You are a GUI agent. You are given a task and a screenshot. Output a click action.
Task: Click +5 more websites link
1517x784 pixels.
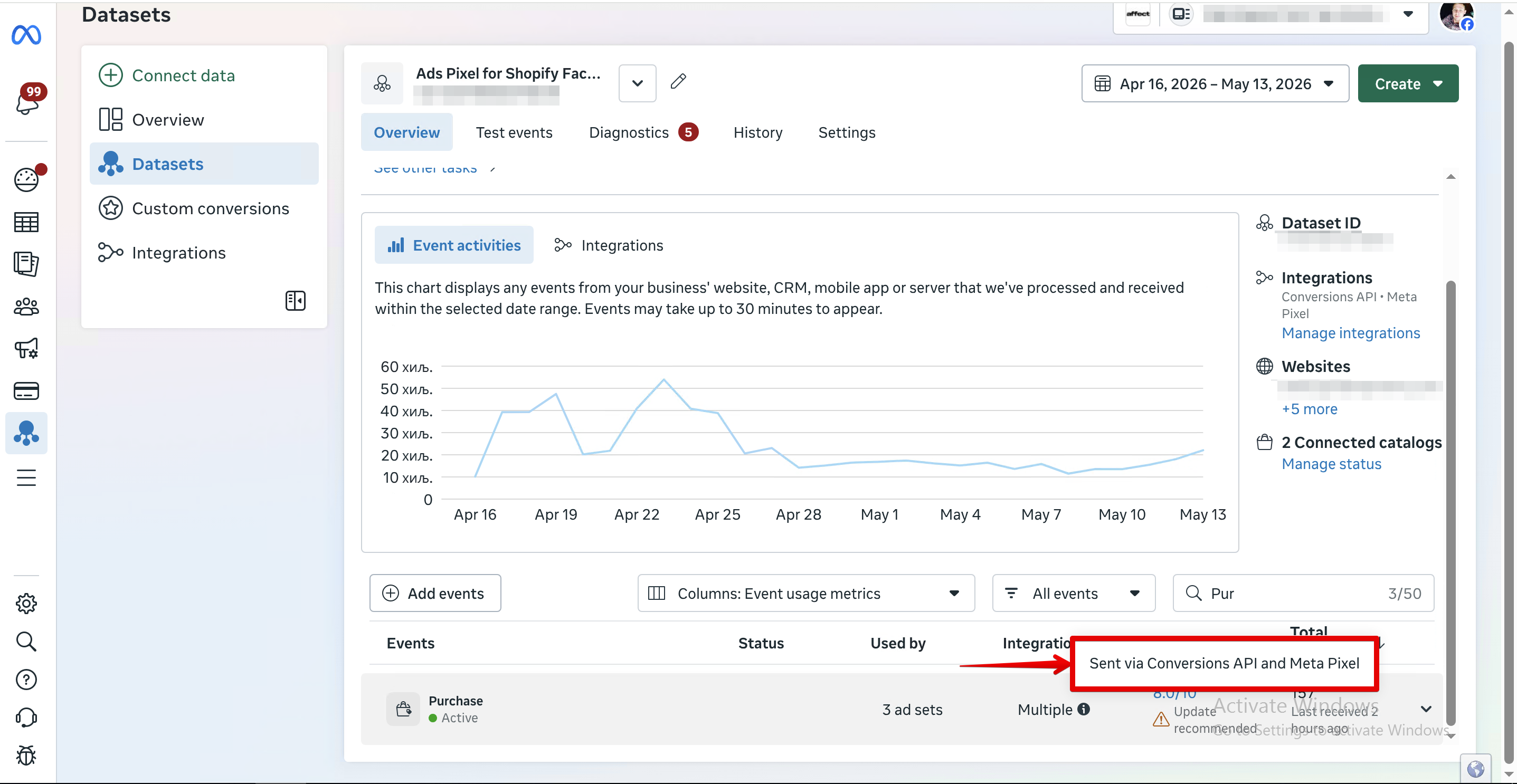pyautogui.click(x=1309, y=408)
